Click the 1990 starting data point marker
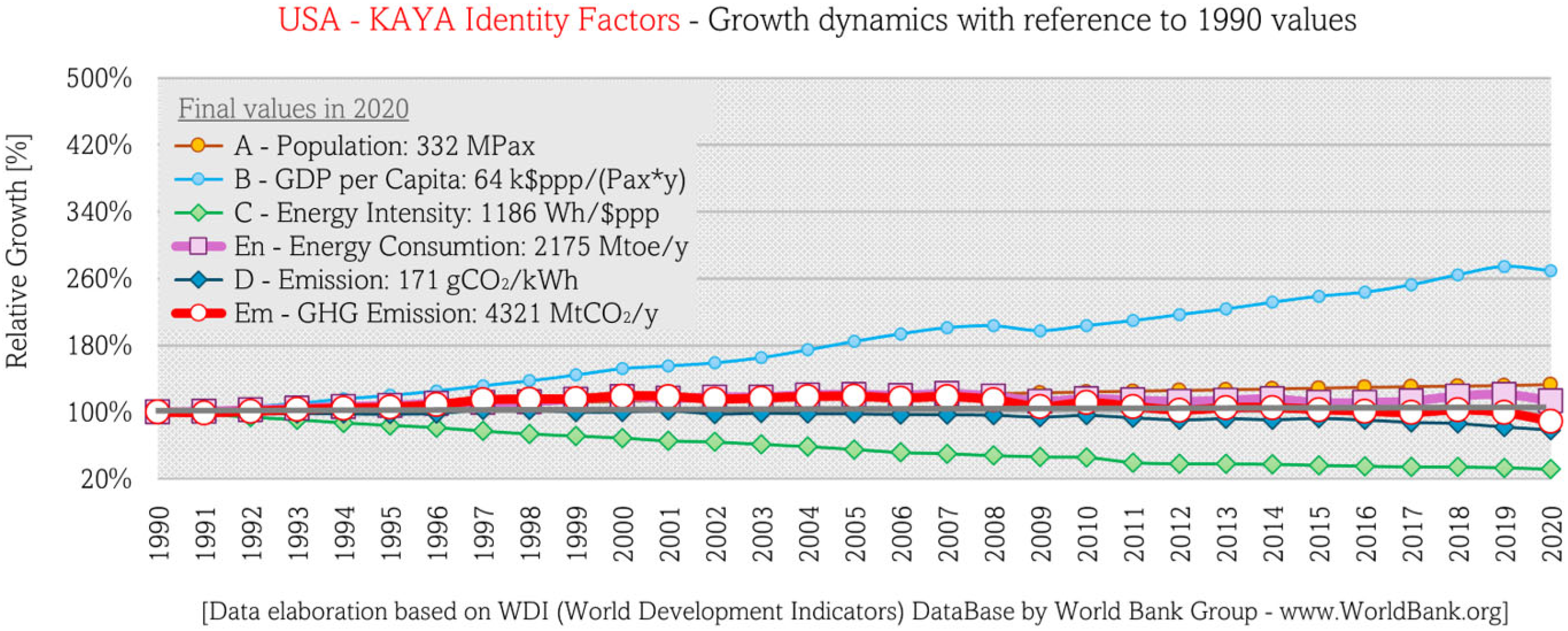 click(x=157, y=411)
